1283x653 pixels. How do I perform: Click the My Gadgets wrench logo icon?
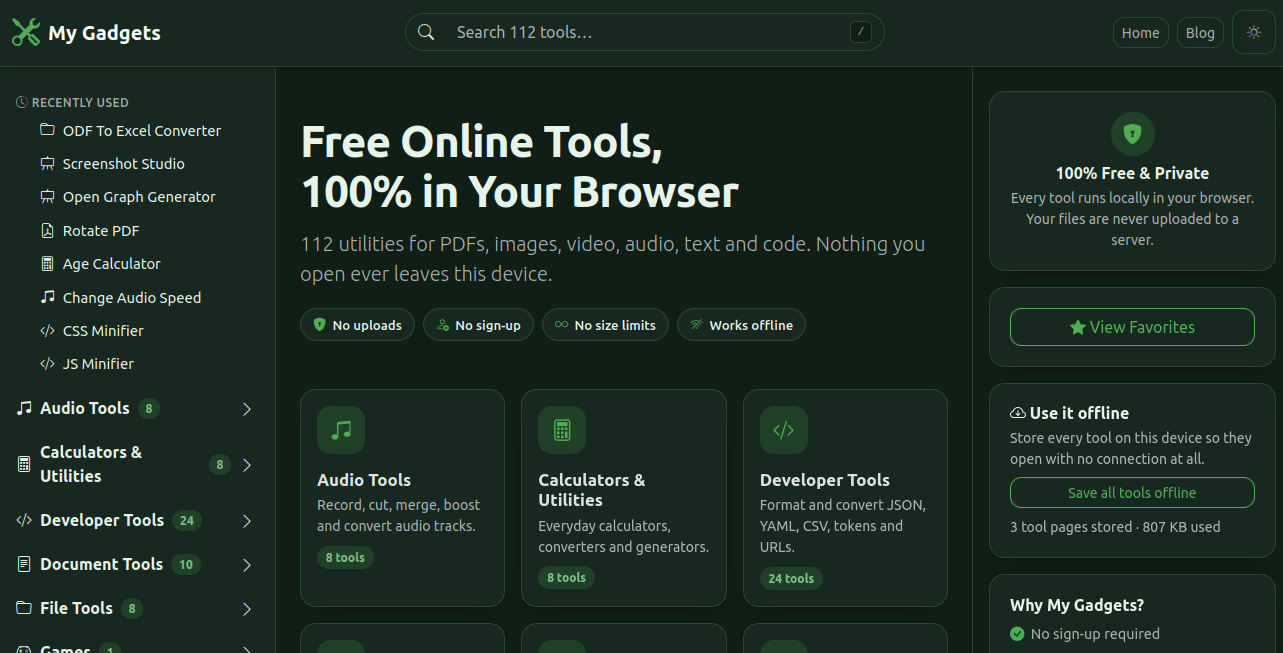pyautogui.click(x=26, y=32)
